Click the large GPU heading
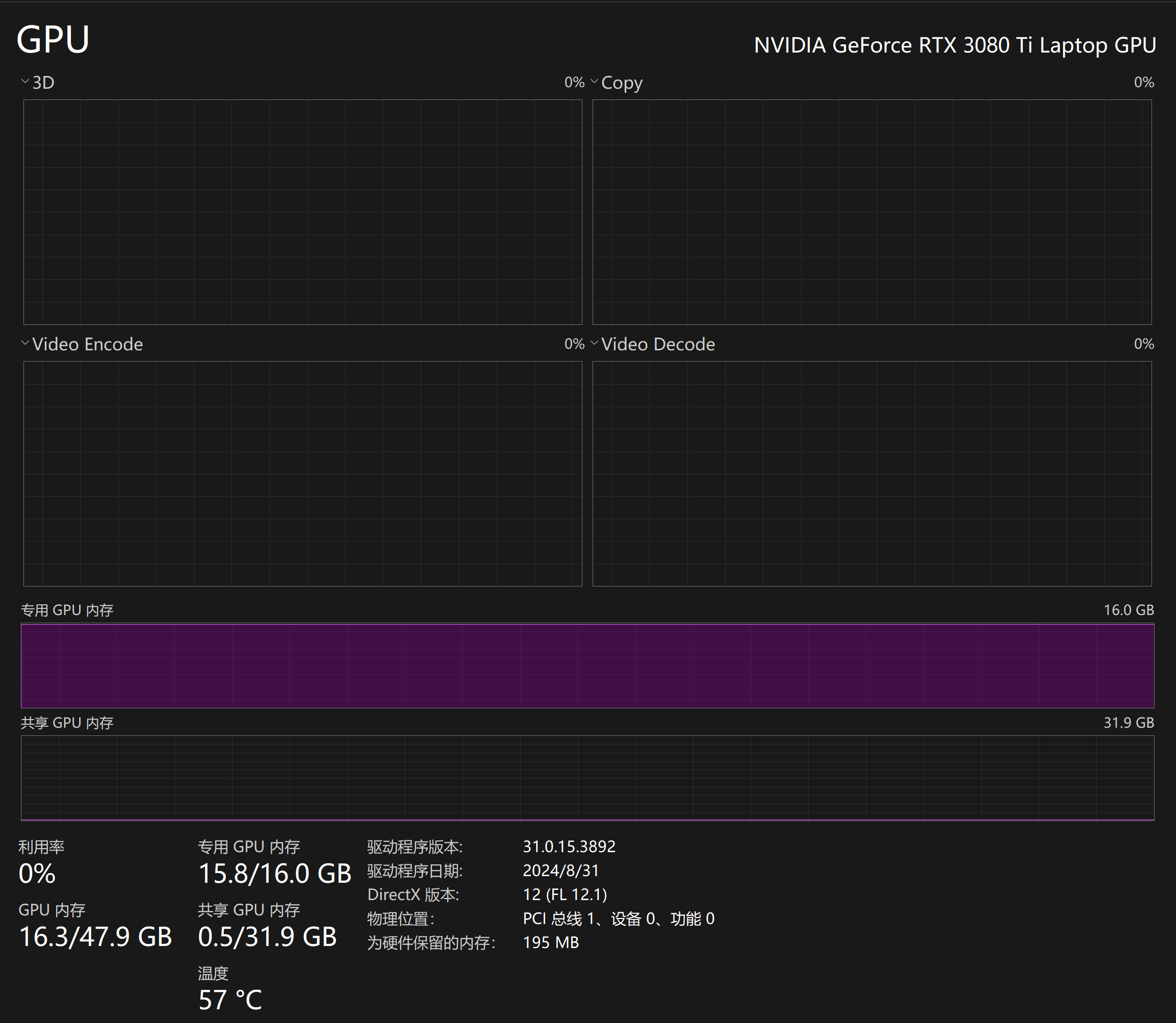The image size is (1176, 1023). tap(53, 40)
